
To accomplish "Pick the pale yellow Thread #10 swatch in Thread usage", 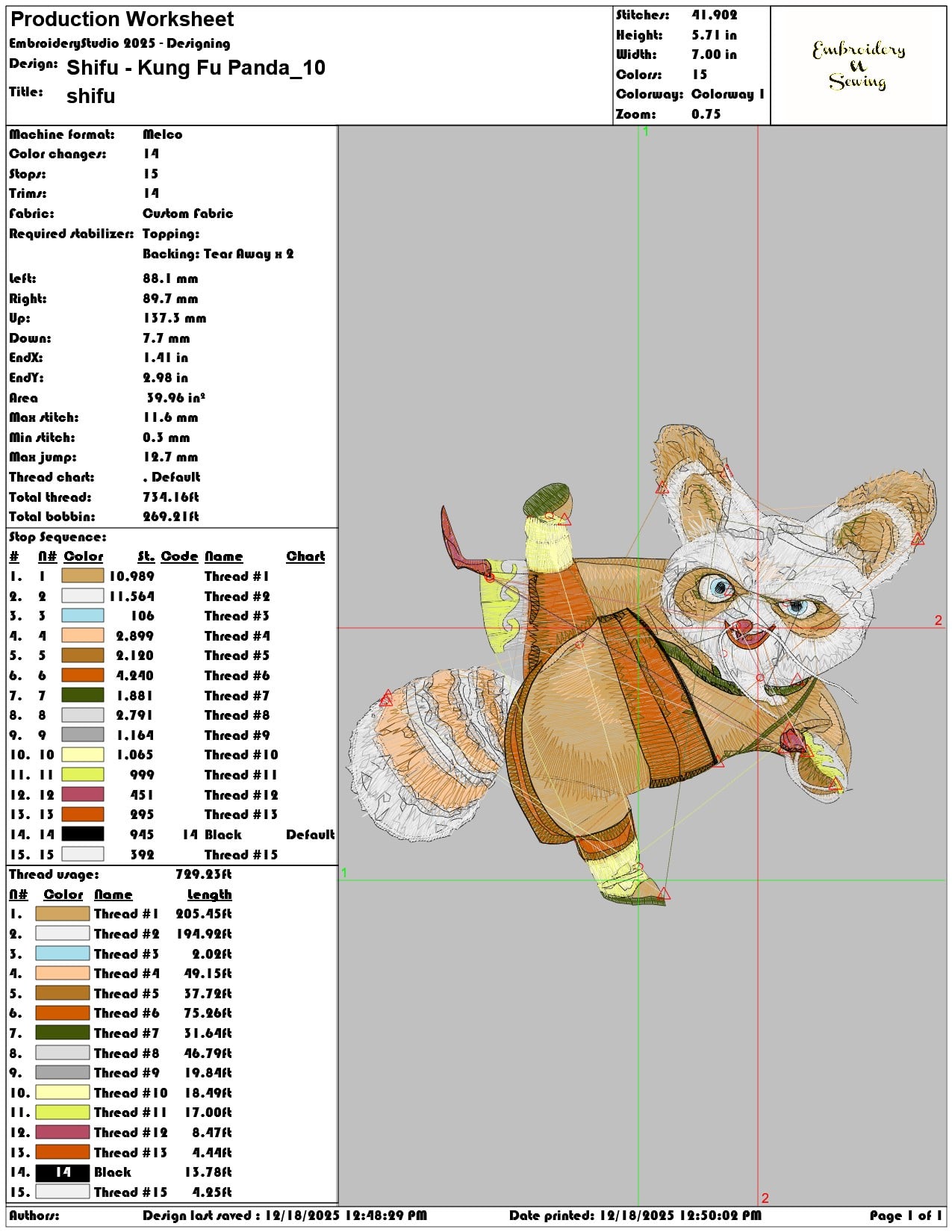I will [x=63, y=1092].
